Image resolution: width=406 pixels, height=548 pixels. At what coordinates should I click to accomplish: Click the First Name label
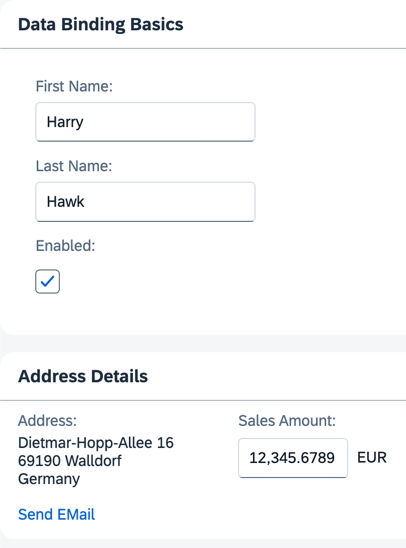click(x=74, y=86)
